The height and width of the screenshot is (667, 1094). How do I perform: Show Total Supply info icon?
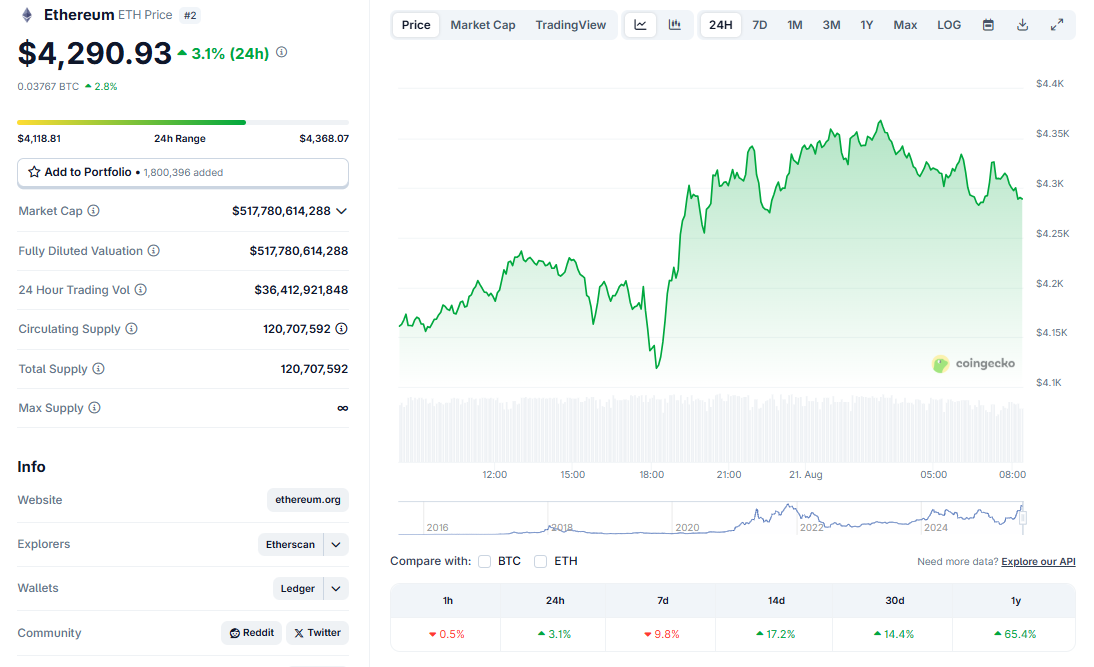[98, 368]
